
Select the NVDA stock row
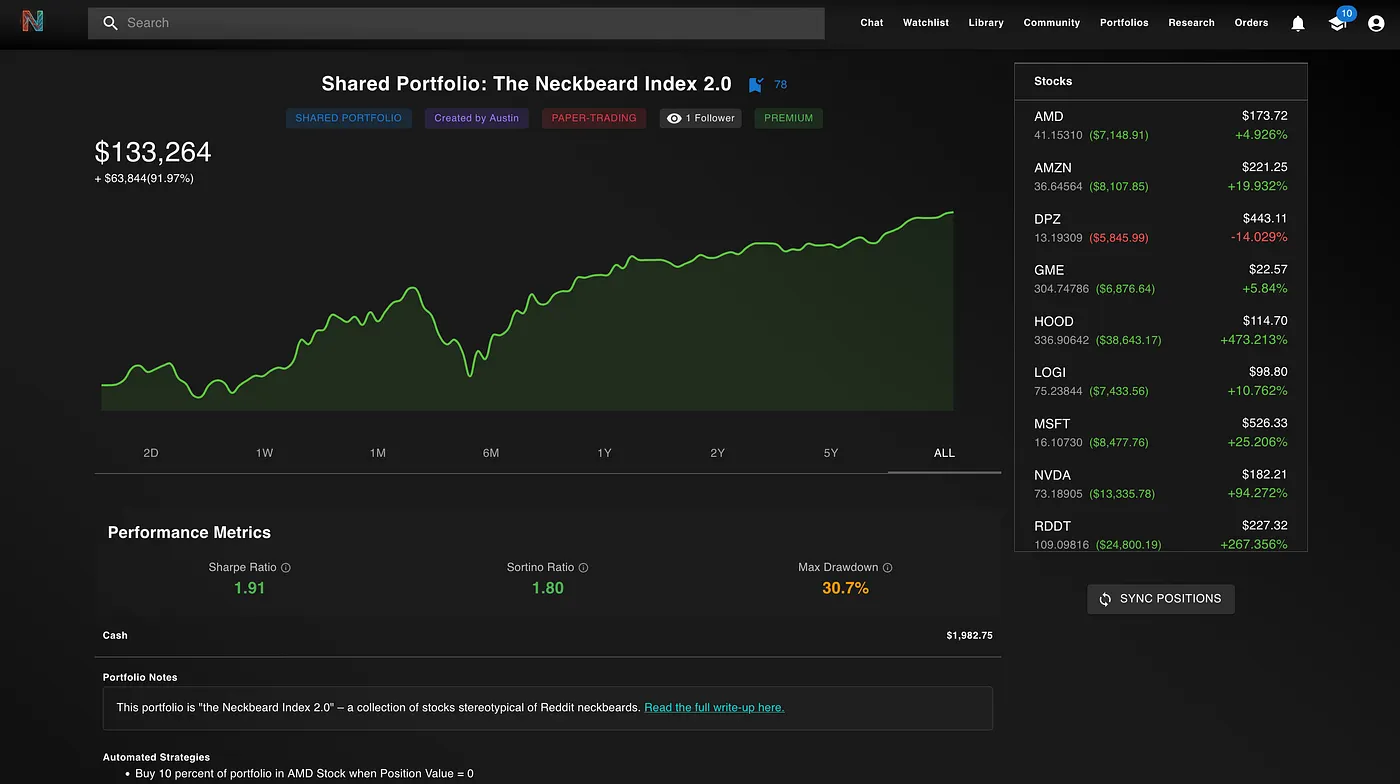point(1161,483)
